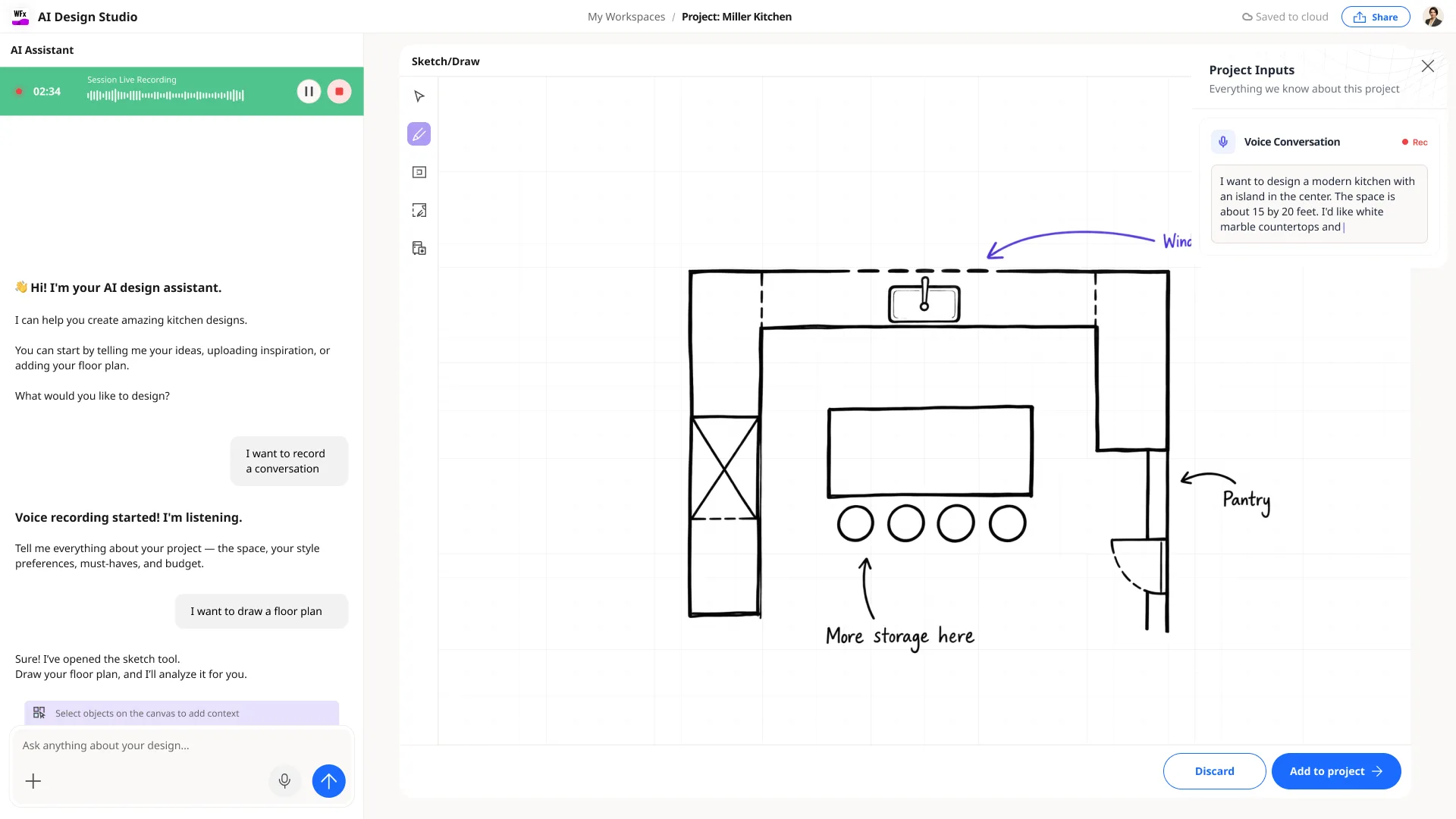Screen dimensions: 1456x819
Task: Click I want to record a conversation message
Action: (x=289, y=461)
